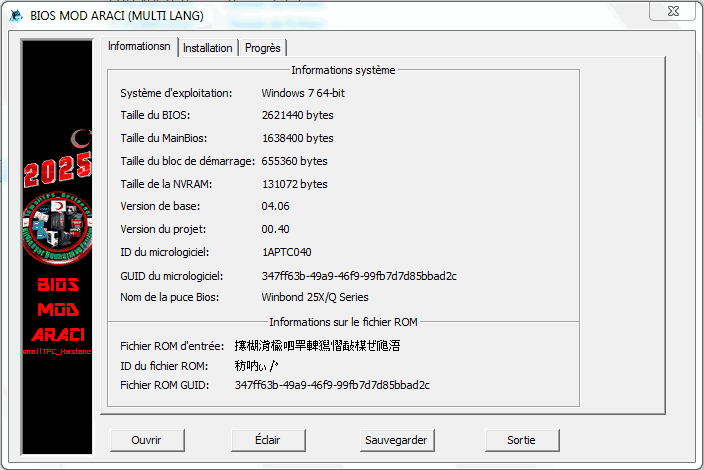This screenshot has height=470, width=704.
Task: Select the Windows 7 64-bit value
Action: click(303, 93)
